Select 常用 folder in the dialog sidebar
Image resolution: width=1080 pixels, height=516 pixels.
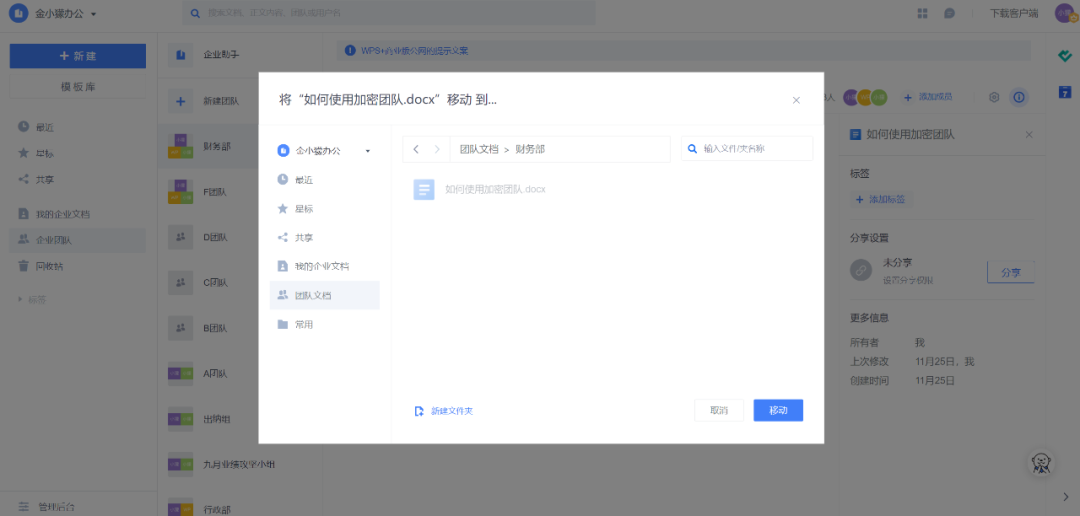324,324
